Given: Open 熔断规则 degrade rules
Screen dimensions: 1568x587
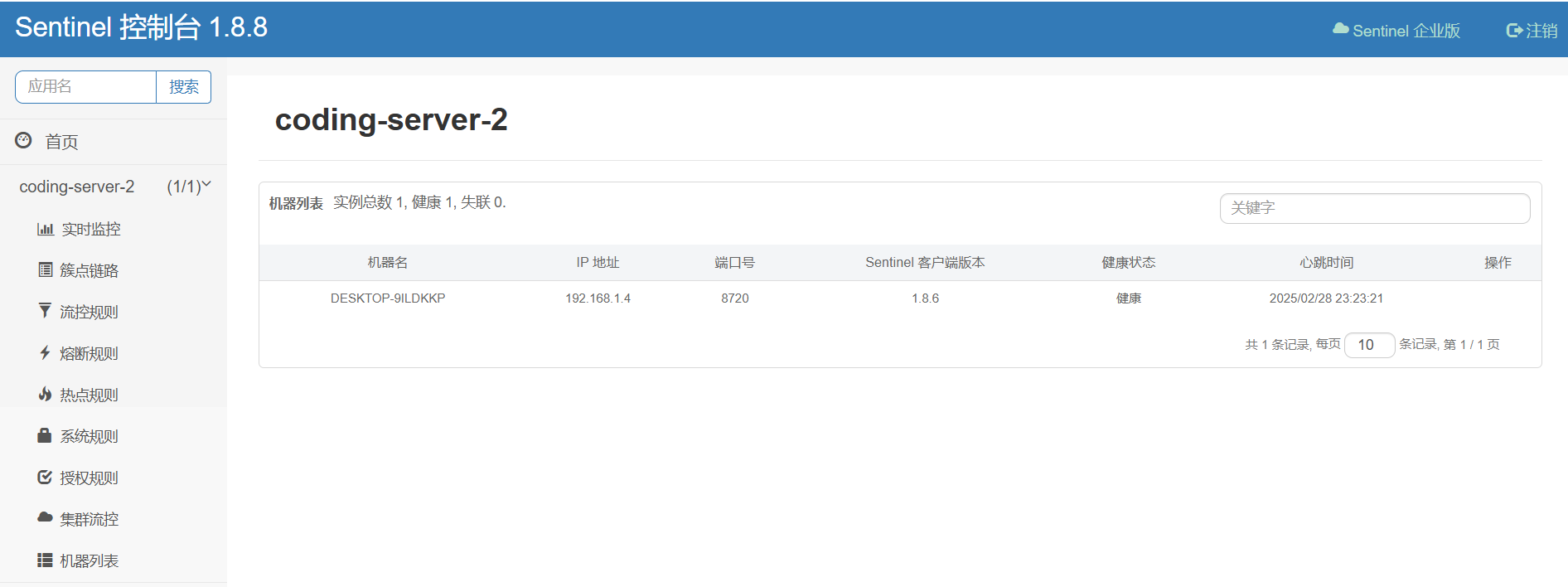Looking at the screenshot, I should [x=89, y=353].
